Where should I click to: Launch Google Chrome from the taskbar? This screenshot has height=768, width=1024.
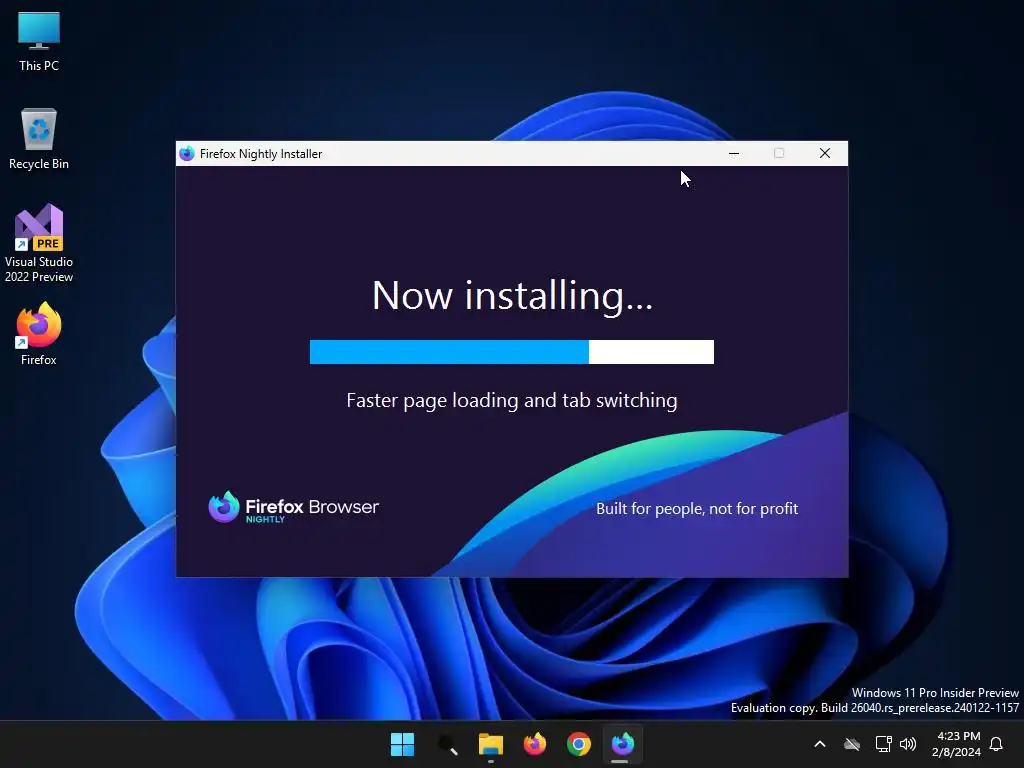click(579, 744)
